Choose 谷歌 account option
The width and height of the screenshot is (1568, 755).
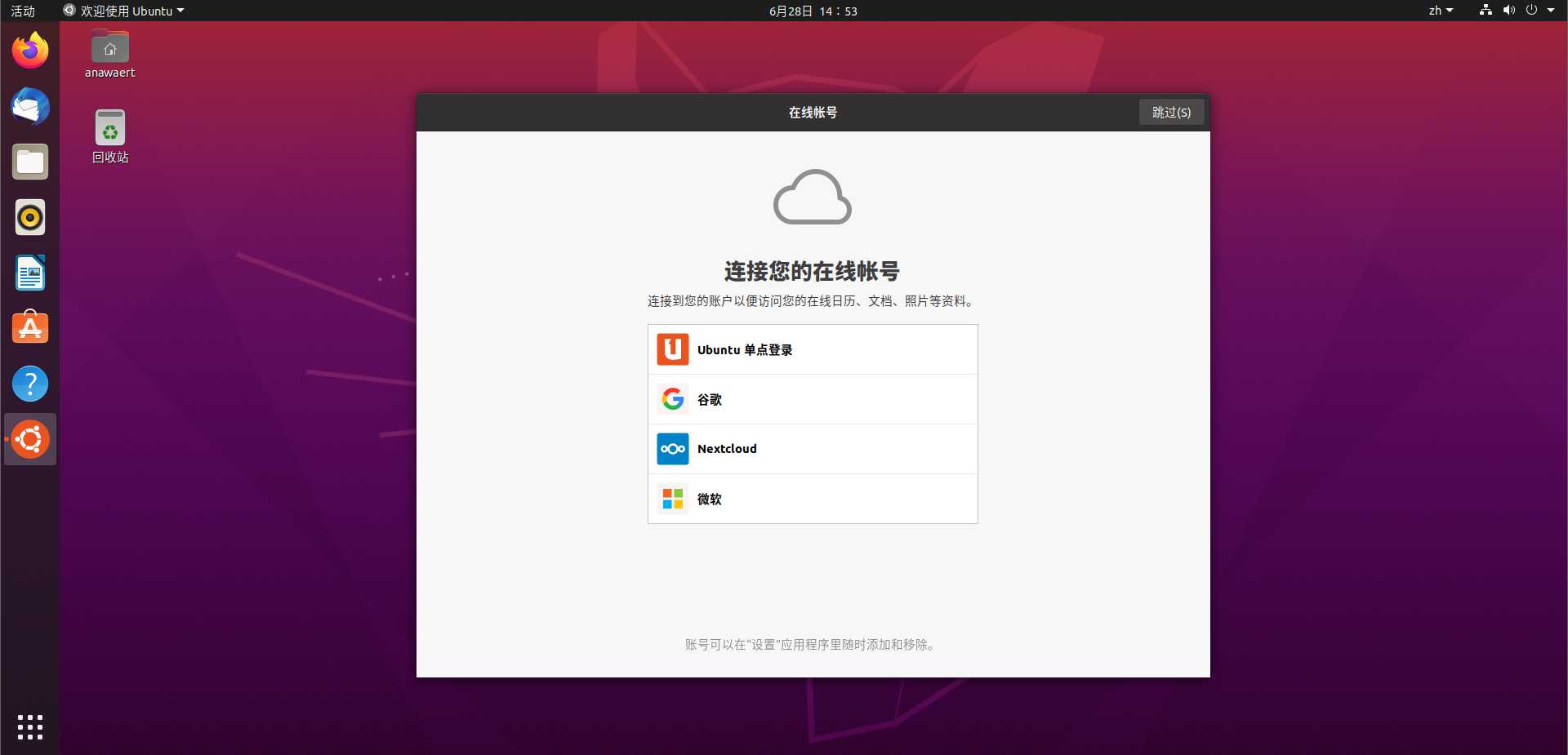point(813,400)
